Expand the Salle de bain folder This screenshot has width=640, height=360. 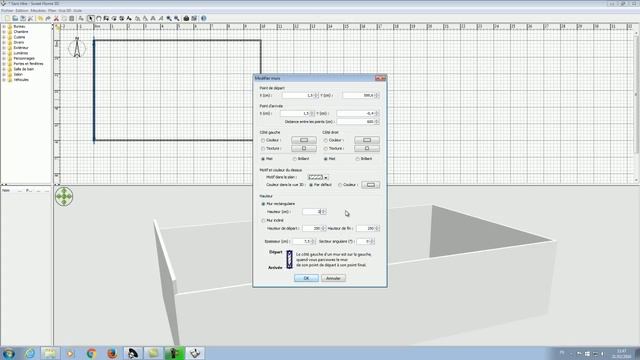pos(4,69)
